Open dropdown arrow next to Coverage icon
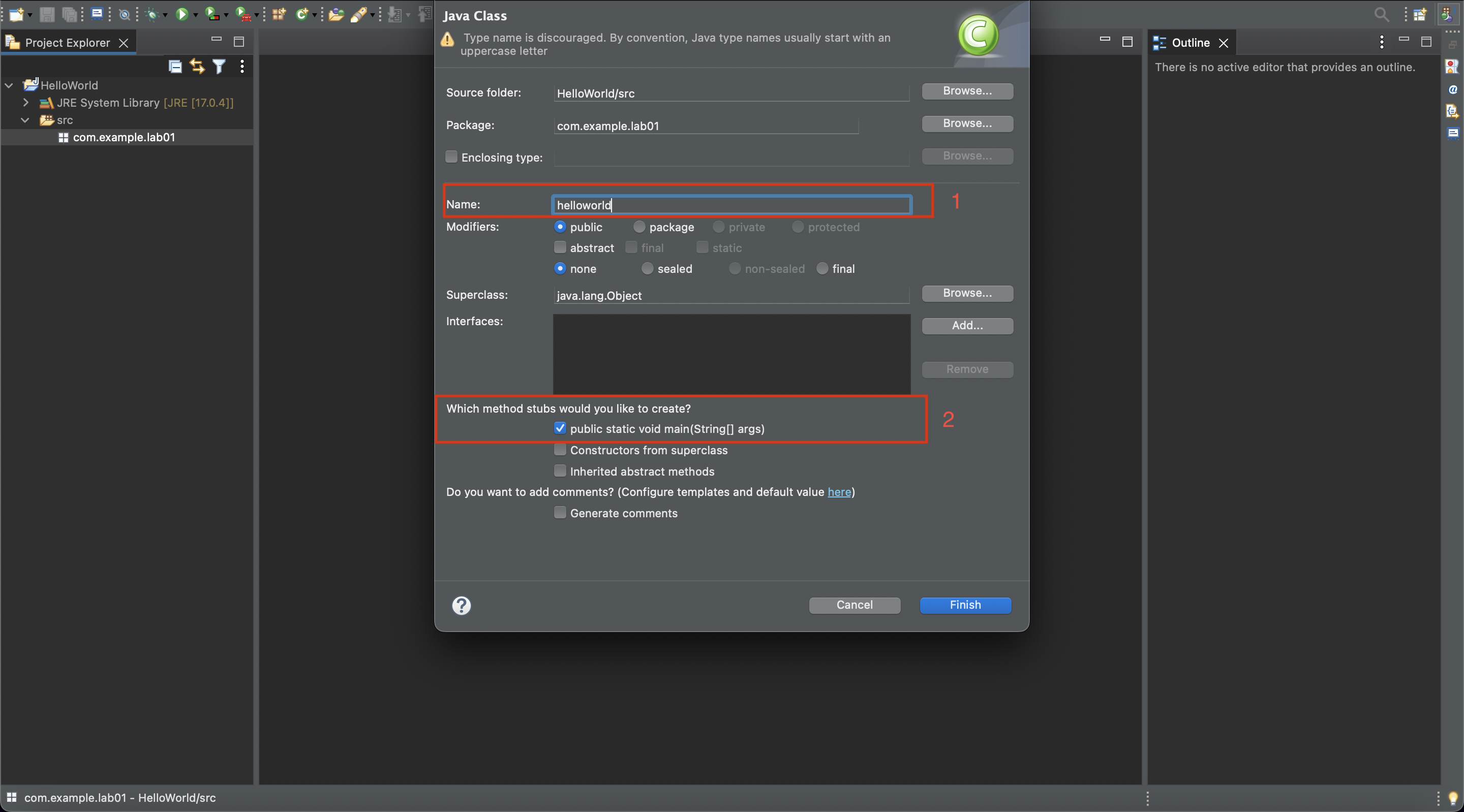Screen dimensions: 1464x812 [226, 15]
